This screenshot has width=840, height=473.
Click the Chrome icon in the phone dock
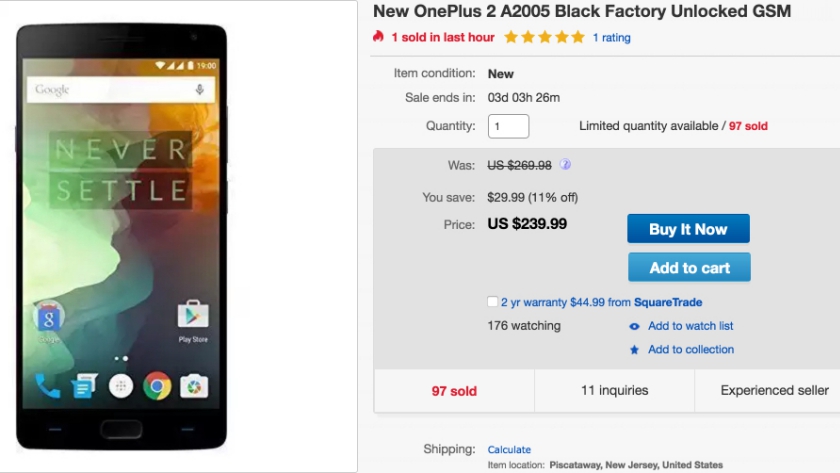click(156, 385)
